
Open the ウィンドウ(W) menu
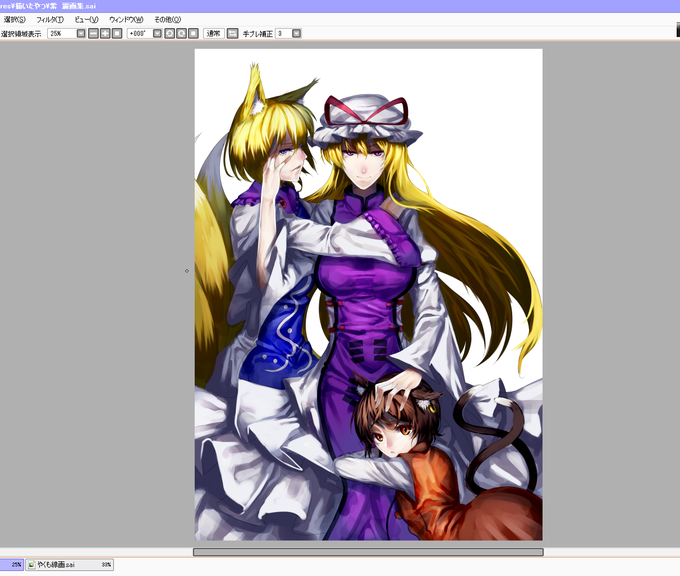click(126, 20)
